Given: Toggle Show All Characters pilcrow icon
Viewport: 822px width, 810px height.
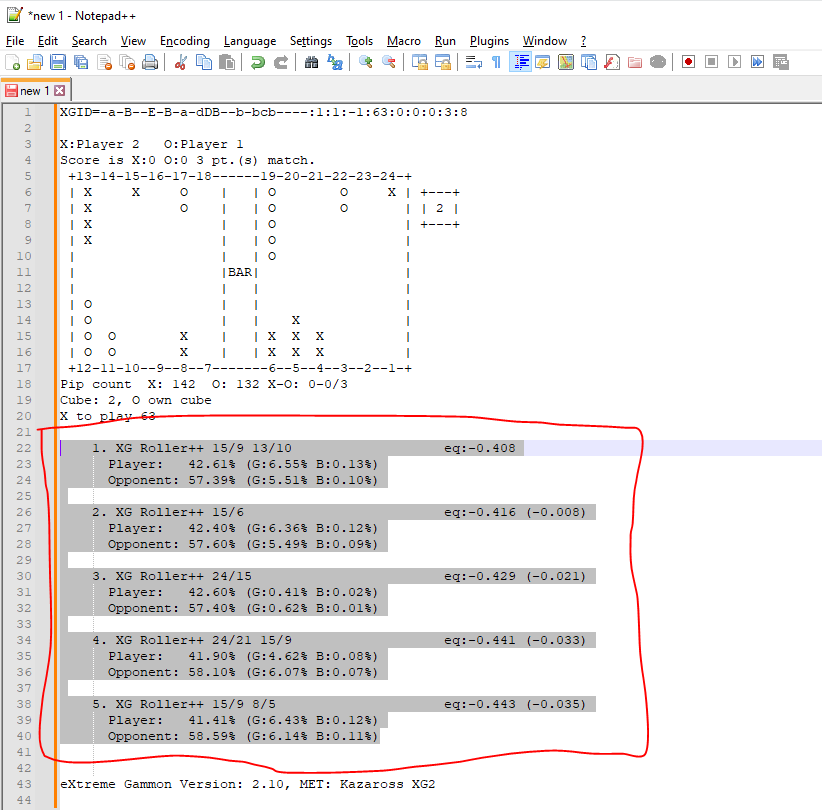Looking at the screenshot, I should [496, 62].
